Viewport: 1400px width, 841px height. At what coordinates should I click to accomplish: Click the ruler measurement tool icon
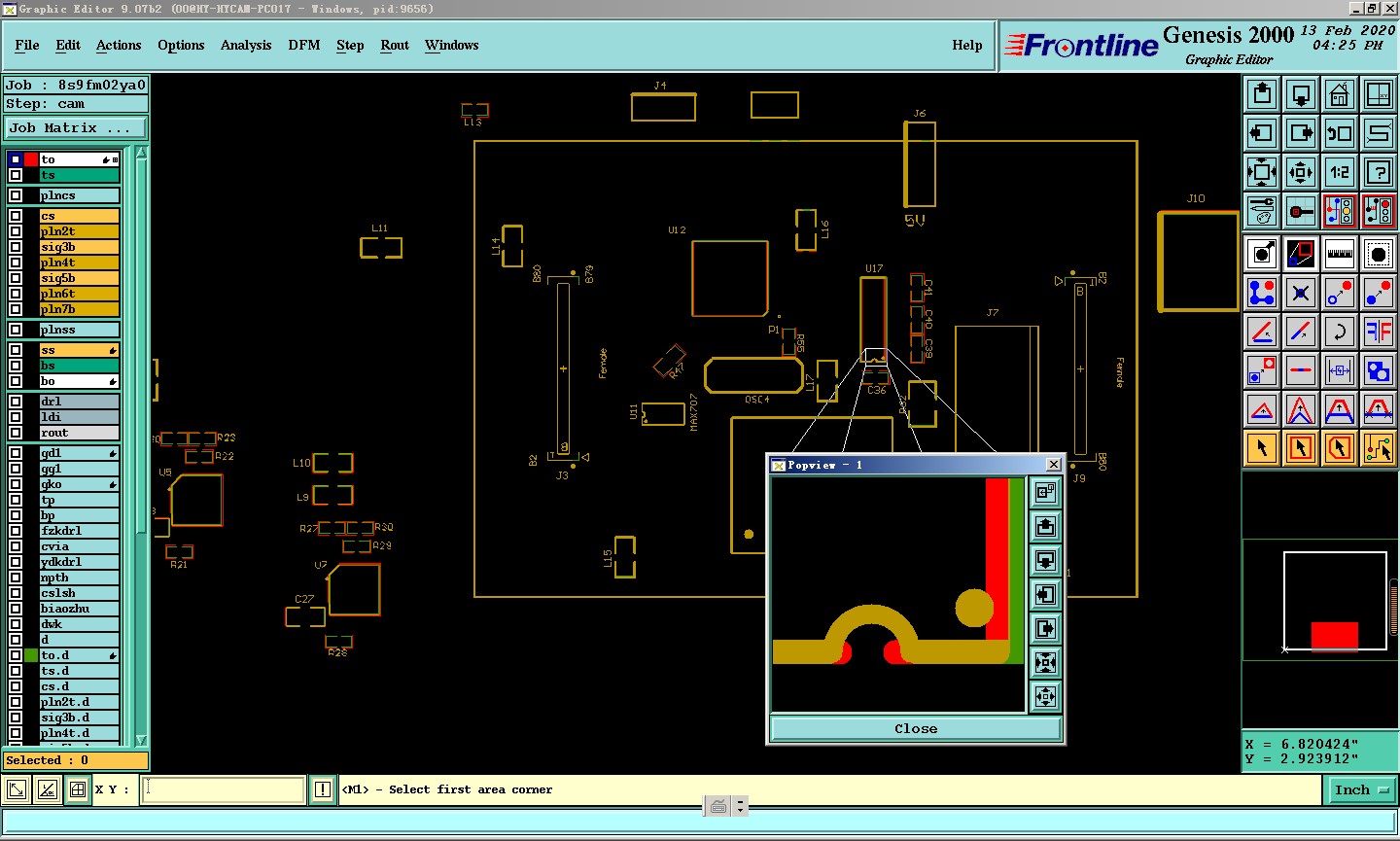click(1339, 254)
